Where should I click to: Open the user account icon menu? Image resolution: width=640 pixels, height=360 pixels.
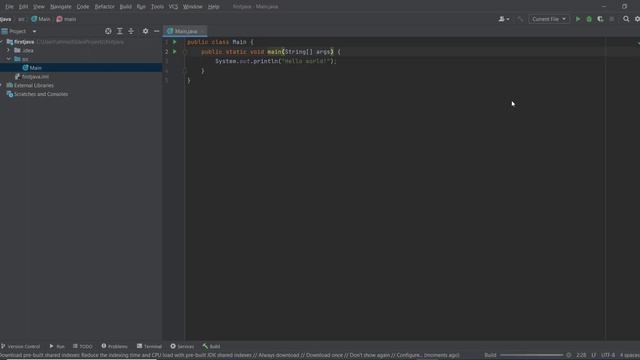click(504, 19)
